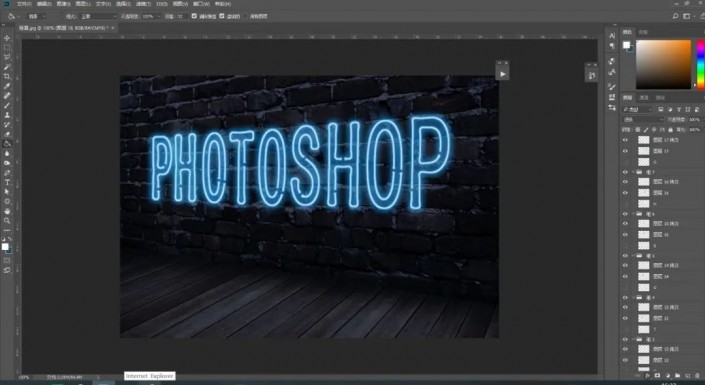Select the Eyedropper tool
This screenshot has width=705, height=385.
pos(7,86)
